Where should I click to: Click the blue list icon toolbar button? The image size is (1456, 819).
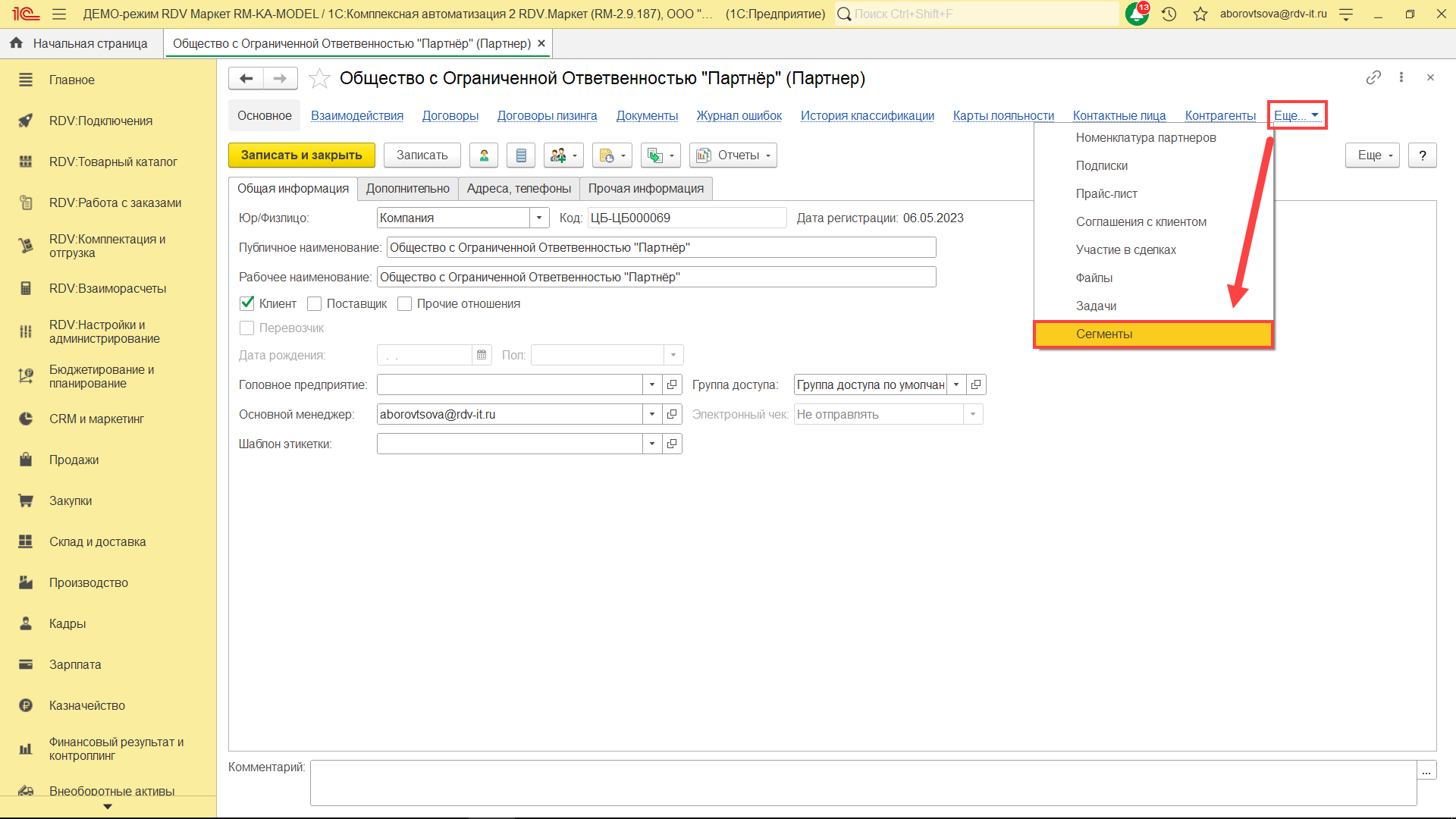pos(521,155)
